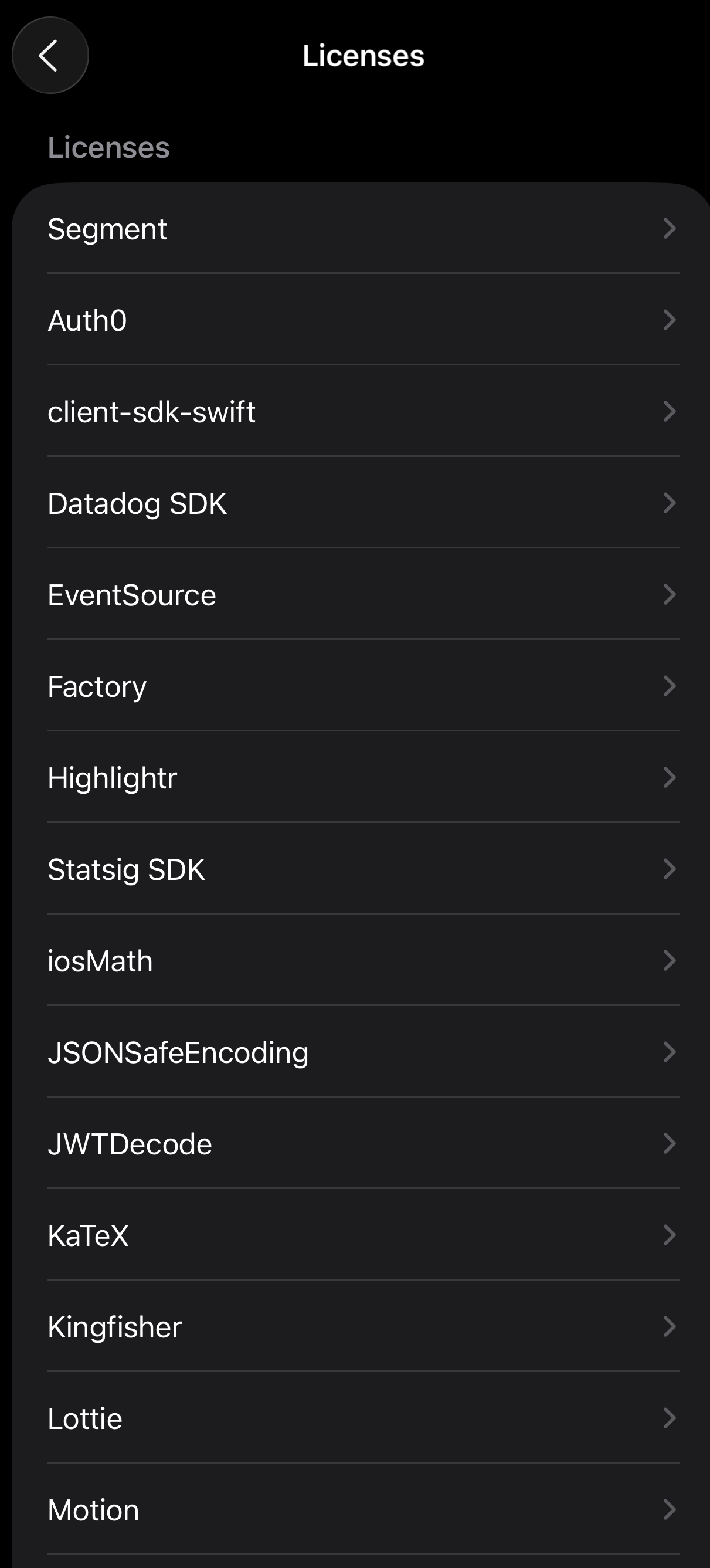Viewport: 710px width, 1568px height.
Task: Choose EventSource from the licenses list
Action: pos(132,594)
